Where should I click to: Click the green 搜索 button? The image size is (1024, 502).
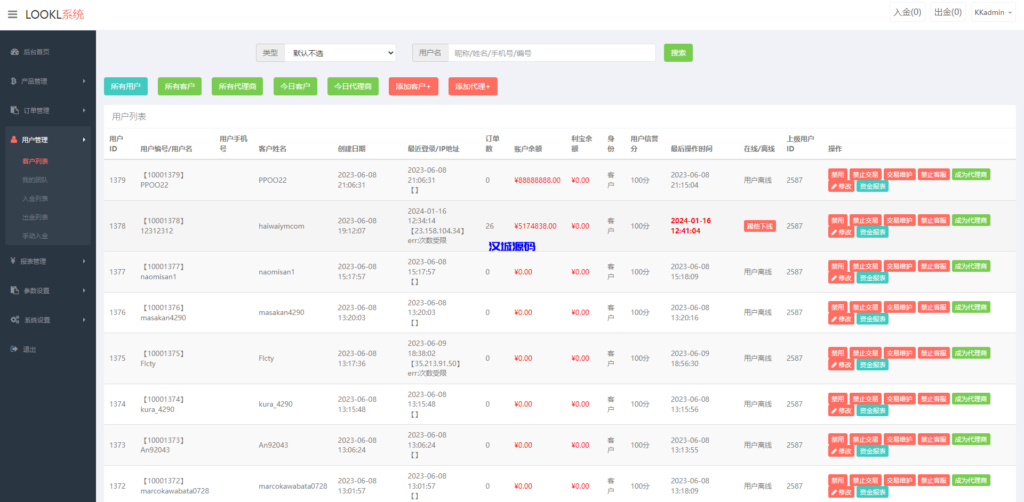point(678,52)
